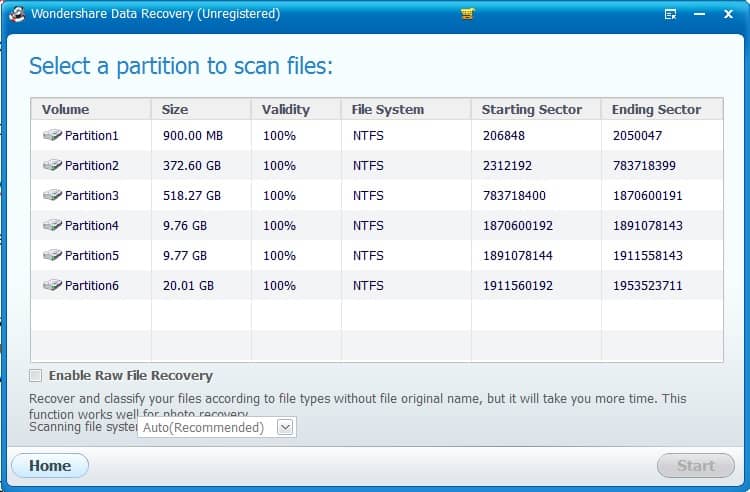Viewport: 750px width, 492px height.
Task: Select the Partition2 drive icon
Action: click(52, 165)
